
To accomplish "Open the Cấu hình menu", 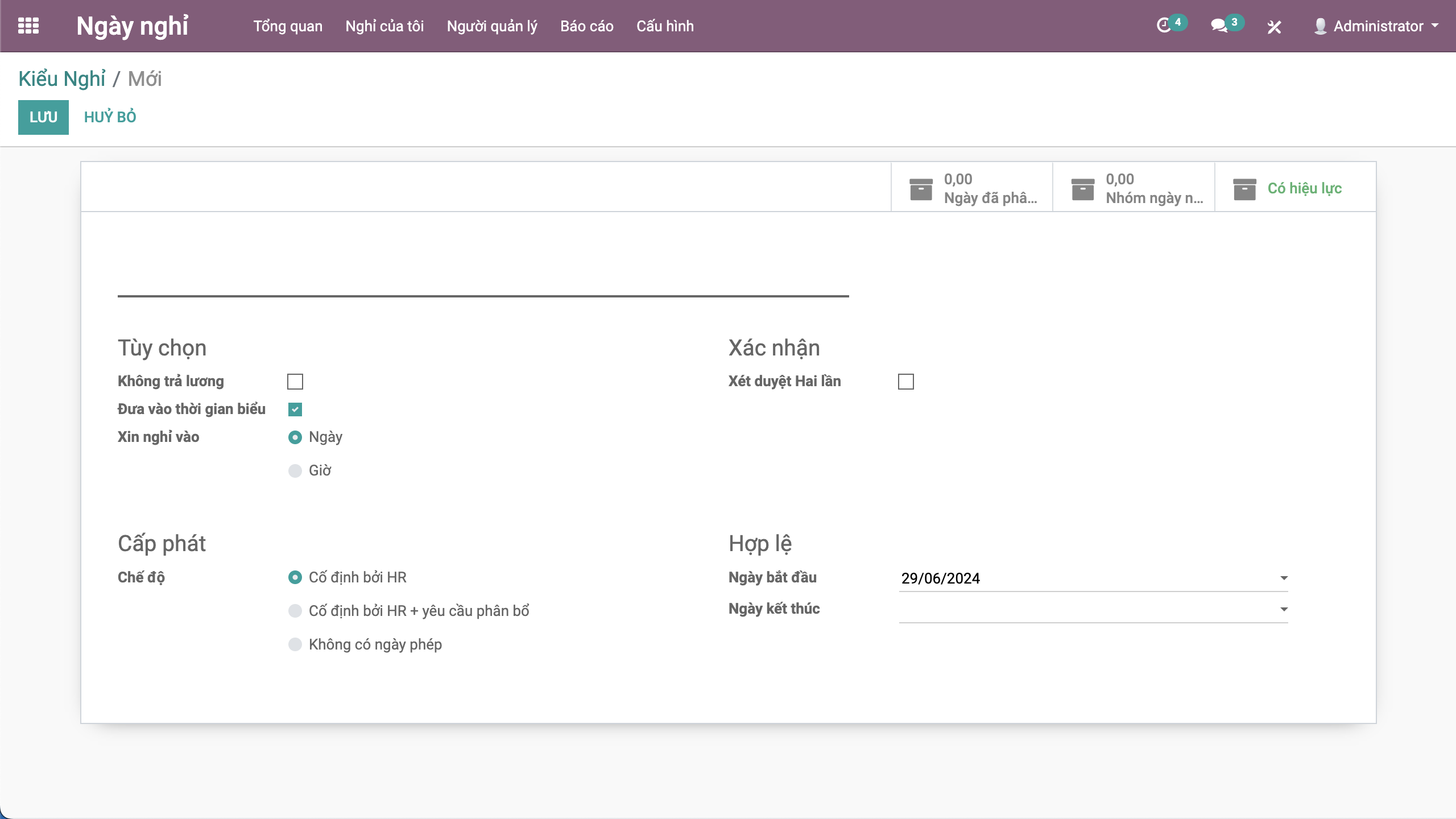I will pyautogui.click(x=665, y=26).
